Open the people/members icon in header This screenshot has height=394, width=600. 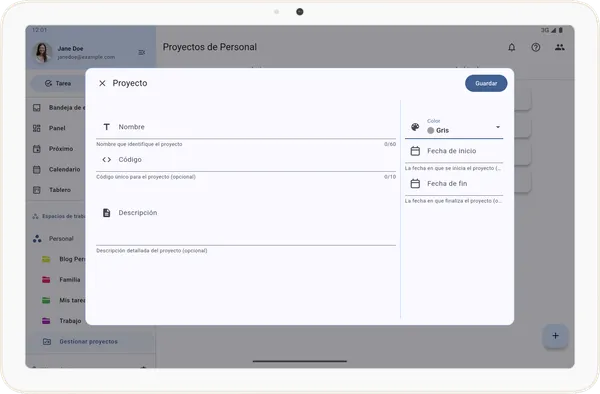[560, 47]
